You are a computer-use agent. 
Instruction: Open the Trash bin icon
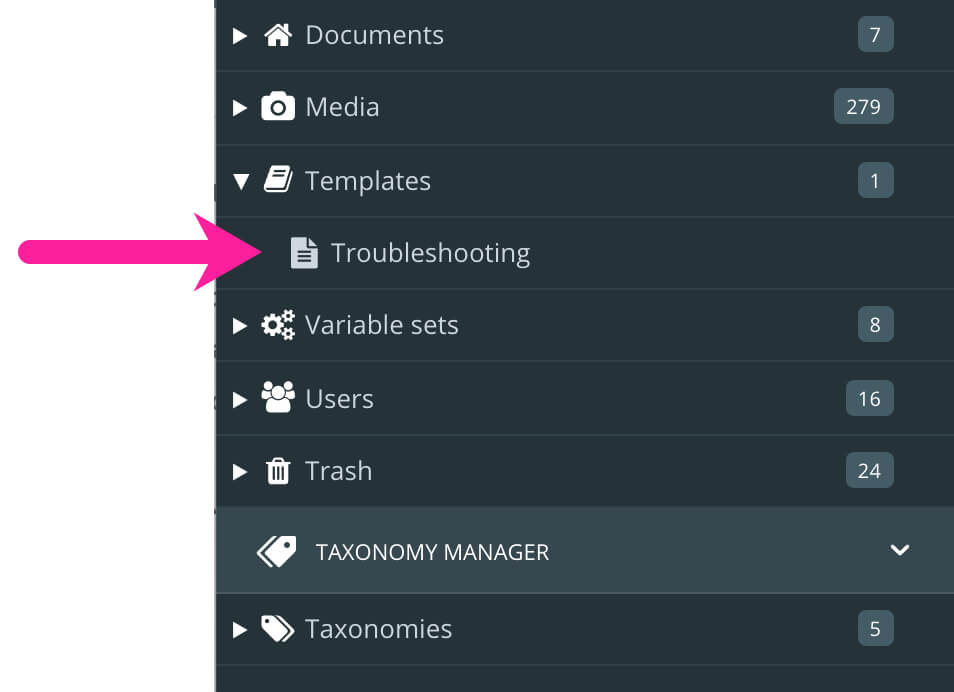(x=278, y=470)
